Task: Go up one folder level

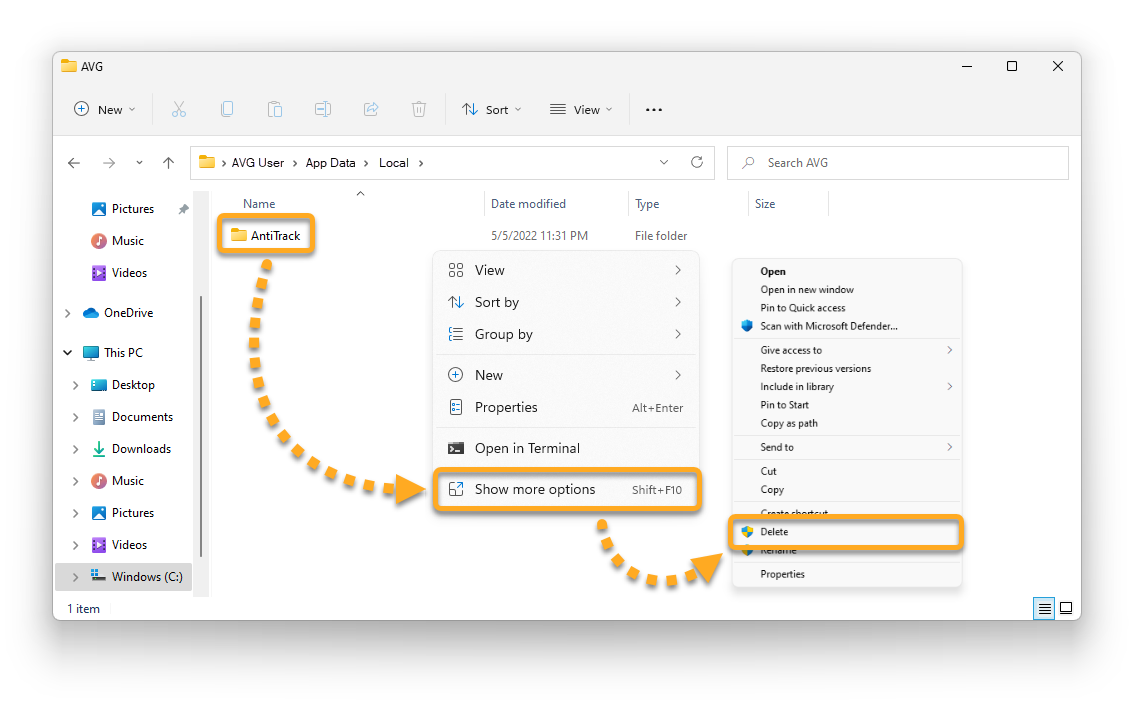Action: [168, 163]
